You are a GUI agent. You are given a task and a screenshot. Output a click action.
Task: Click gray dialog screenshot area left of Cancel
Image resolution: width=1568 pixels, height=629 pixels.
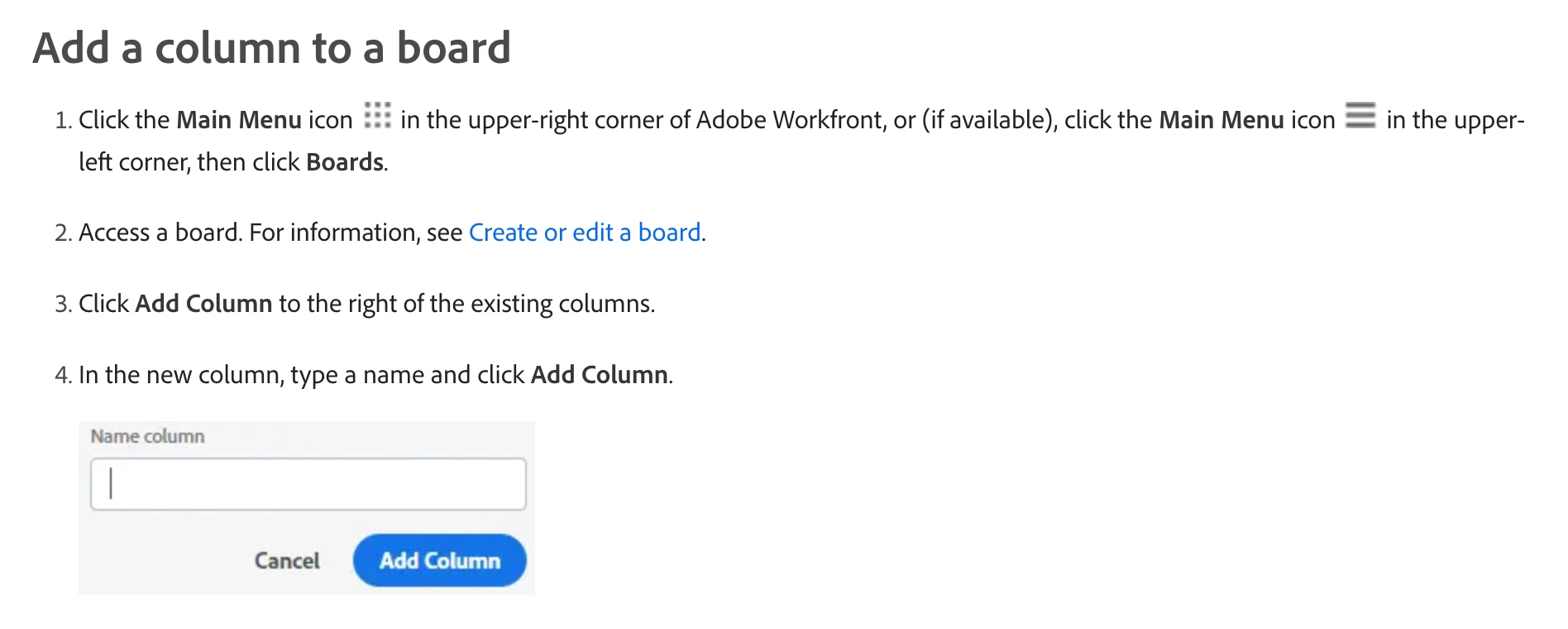pyautogui.click(x=165, y=560)
